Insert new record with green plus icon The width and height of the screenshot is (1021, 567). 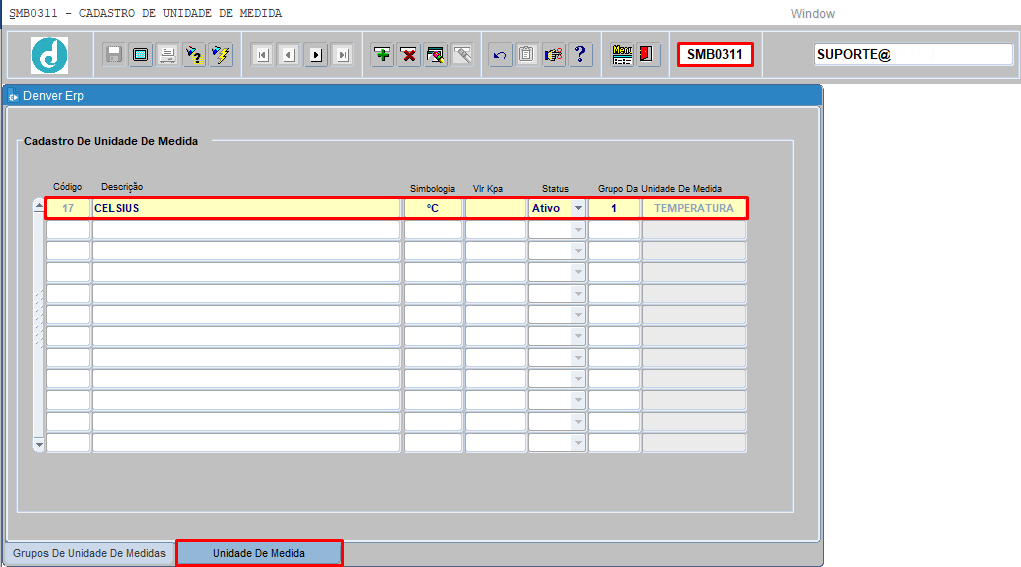pyautogui.click(x=383, y=55)
